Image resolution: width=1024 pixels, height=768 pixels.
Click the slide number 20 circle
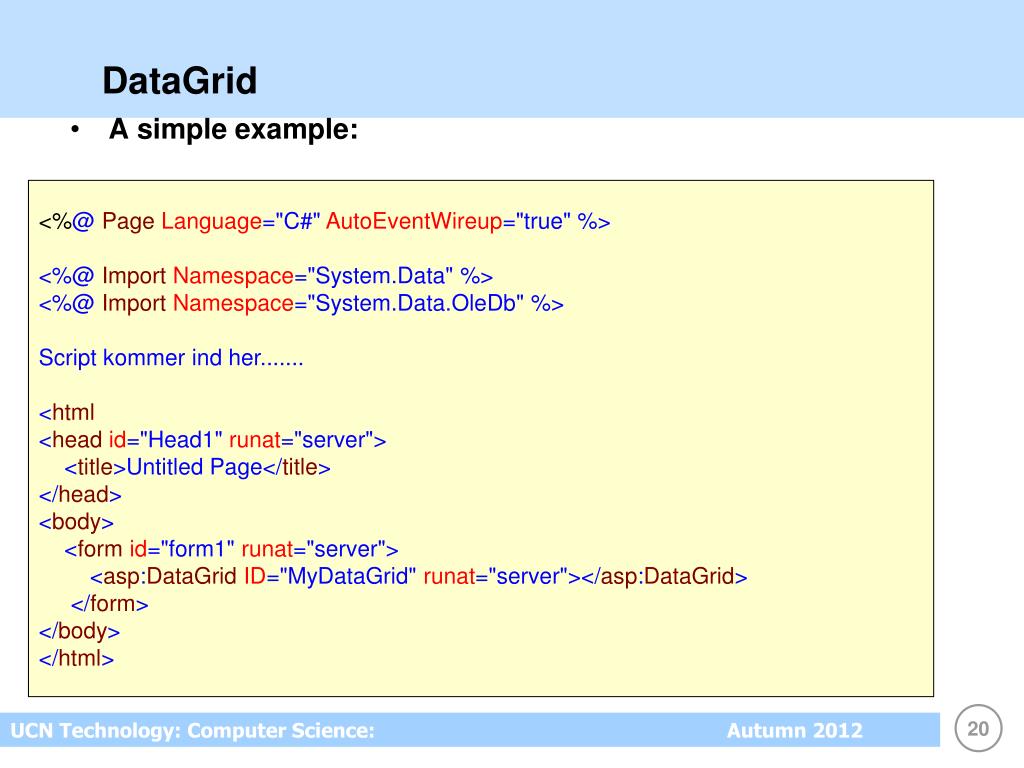coord(978,728)
